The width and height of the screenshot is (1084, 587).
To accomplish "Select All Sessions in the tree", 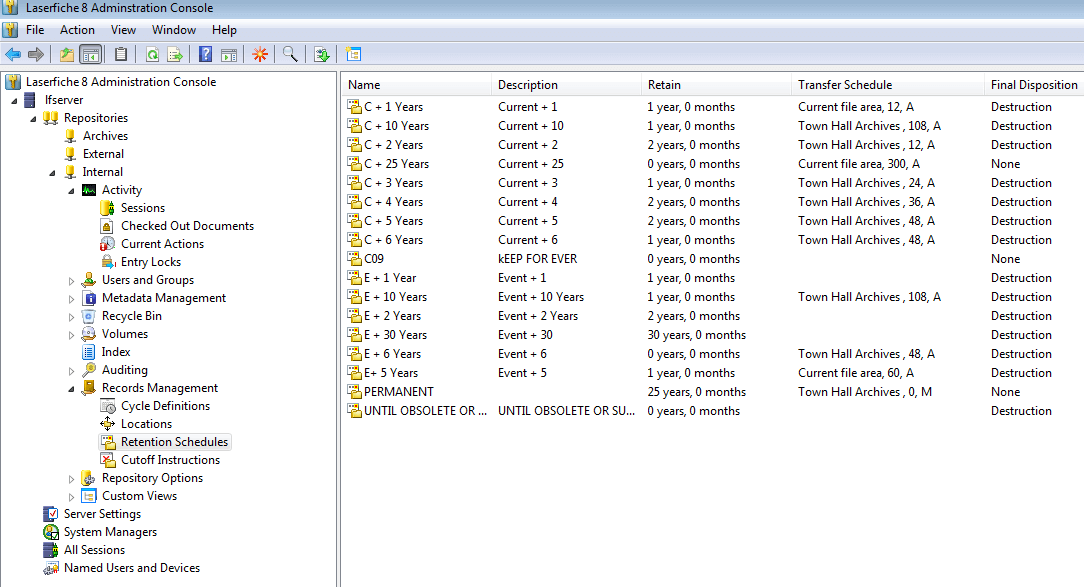I will [95, 550].
